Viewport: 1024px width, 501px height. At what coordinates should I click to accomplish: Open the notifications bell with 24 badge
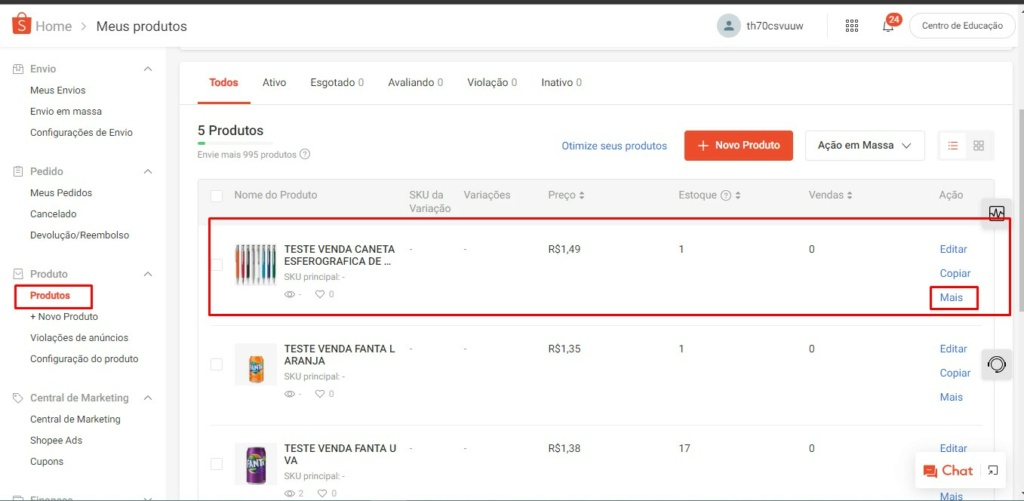click(x=888, y=26)
